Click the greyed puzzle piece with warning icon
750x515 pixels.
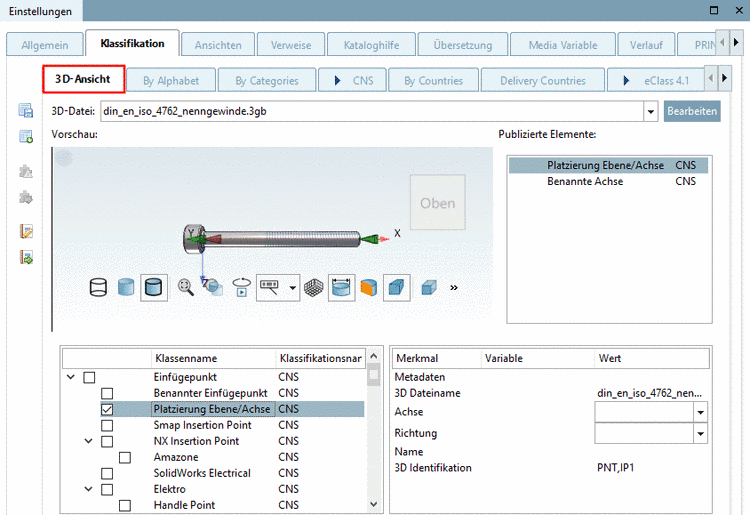(26, 171)
